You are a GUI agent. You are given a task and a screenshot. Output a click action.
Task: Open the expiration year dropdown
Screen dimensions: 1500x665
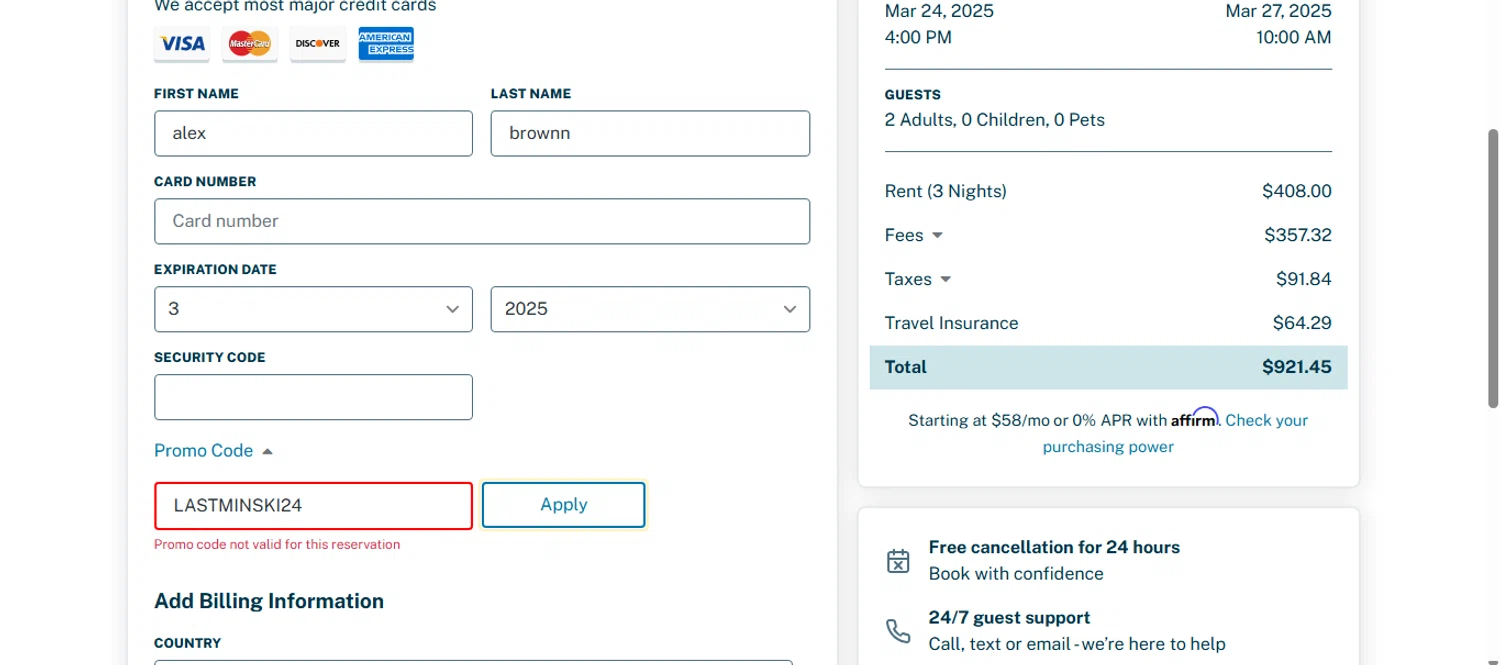click(650, 309)
